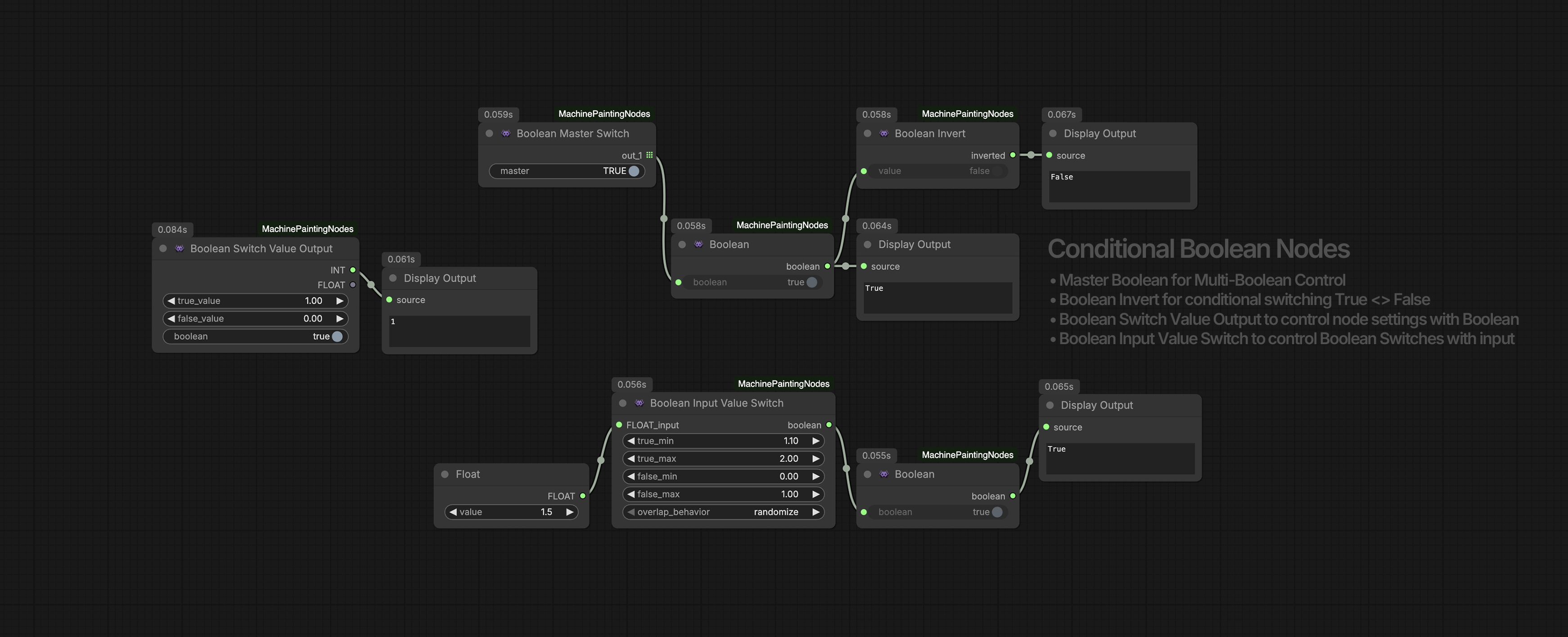The image size is (1568, 637).
Task: Click the INT output socket
Action: (352, 270)
